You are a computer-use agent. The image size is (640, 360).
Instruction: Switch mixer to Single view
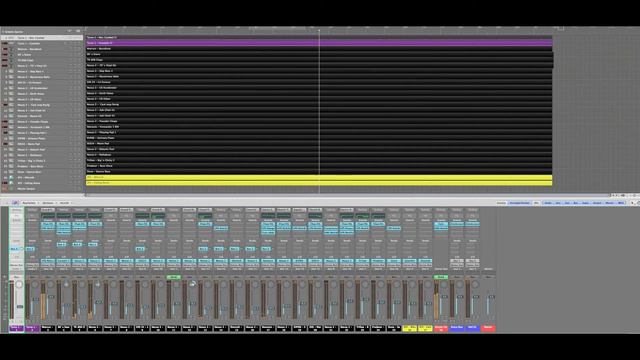(x=501, y=203)
